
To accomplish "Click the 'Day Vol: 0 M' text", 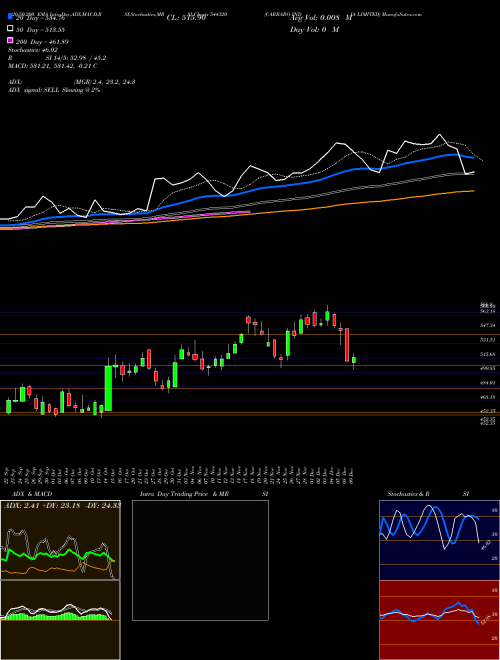I will [x=314, y=29].
